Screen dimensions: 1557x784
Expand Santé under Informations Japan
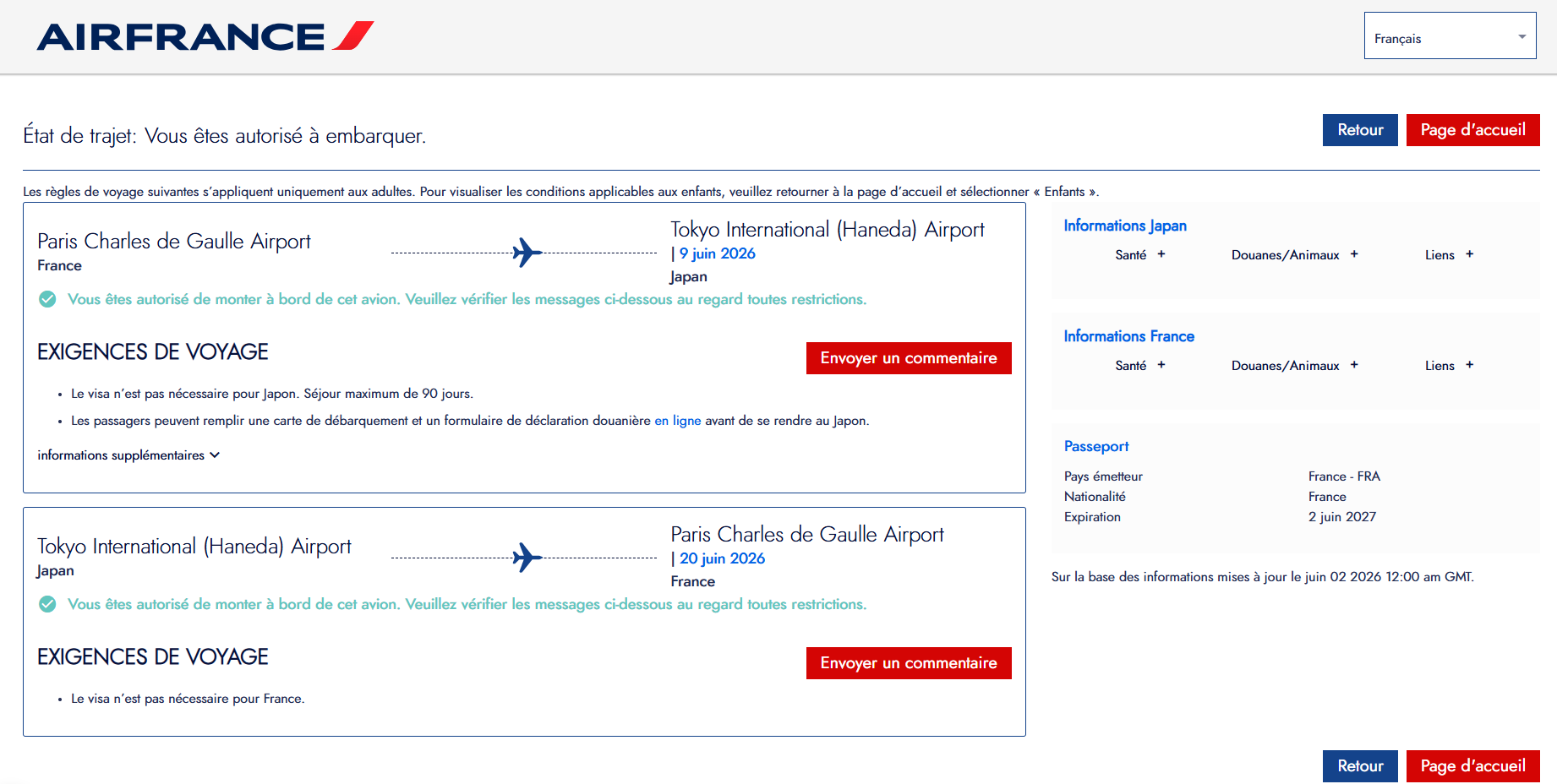click(x=1139, y=254)
